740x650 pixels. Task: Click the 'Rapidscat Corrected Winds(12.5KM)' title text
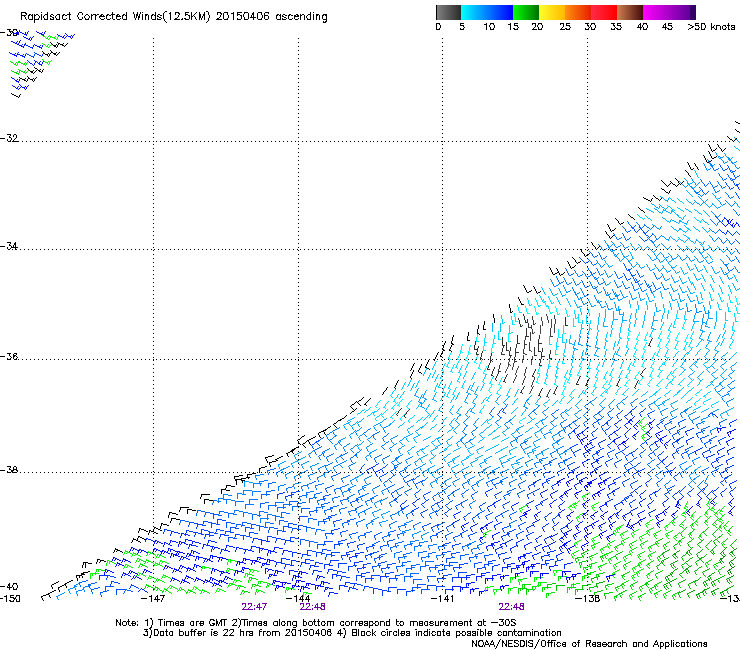(x=115, y=17)
